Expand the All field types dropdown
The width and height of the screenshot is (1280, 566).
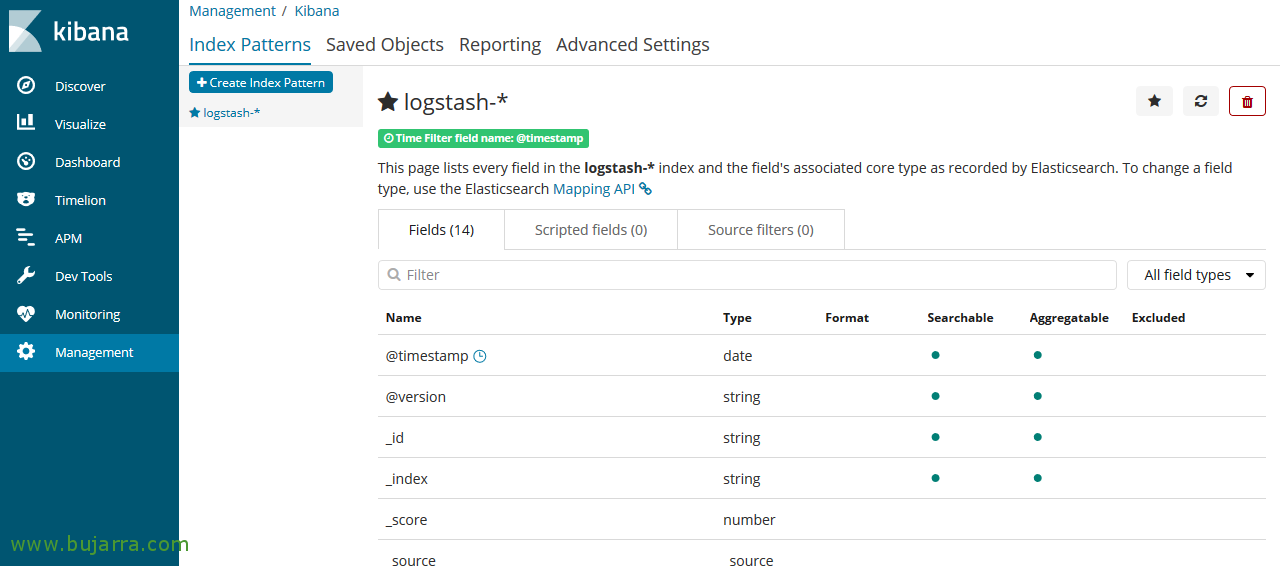(1196, 275)
